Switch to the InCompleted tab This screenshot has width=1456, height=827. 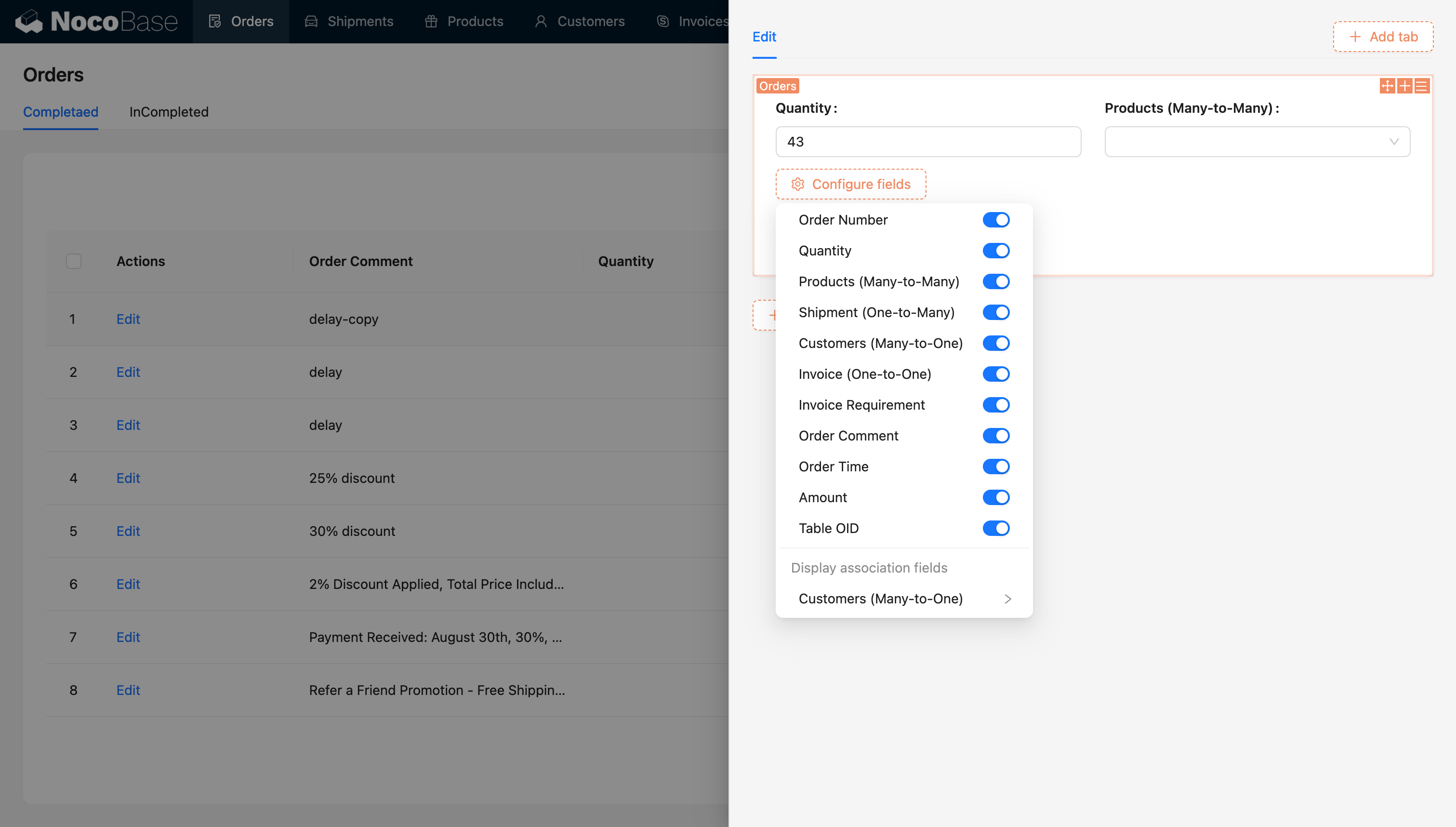pos(169,112)
